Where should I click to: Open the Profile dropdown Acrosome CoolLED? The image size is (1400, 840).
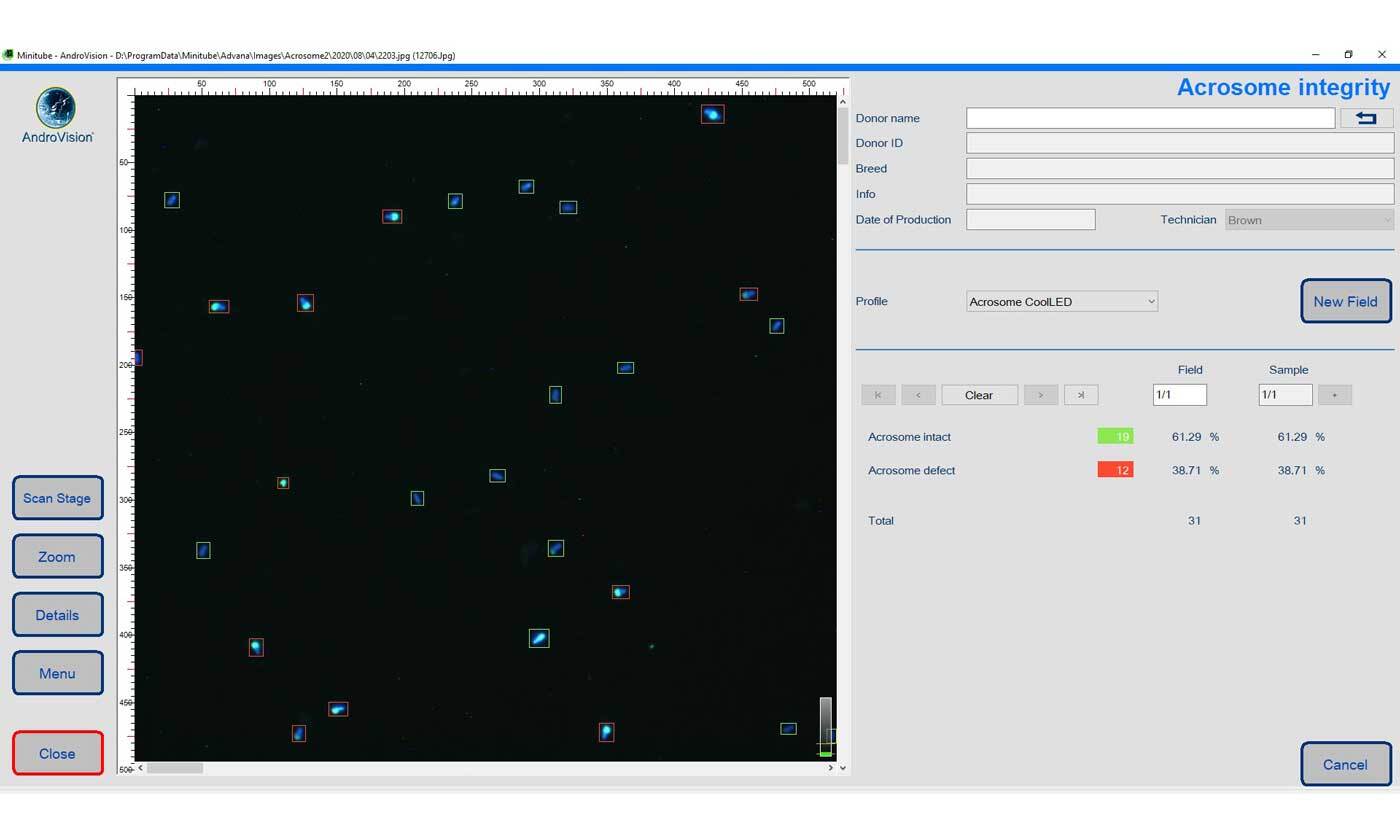tap(1061, 301)
